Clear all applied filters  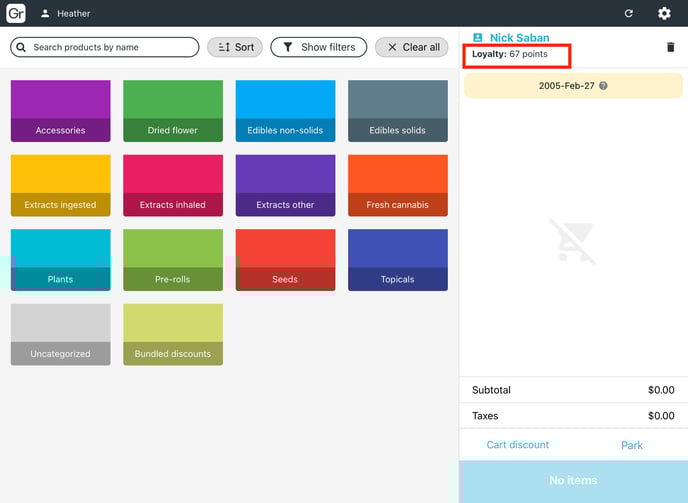point(412,47)
